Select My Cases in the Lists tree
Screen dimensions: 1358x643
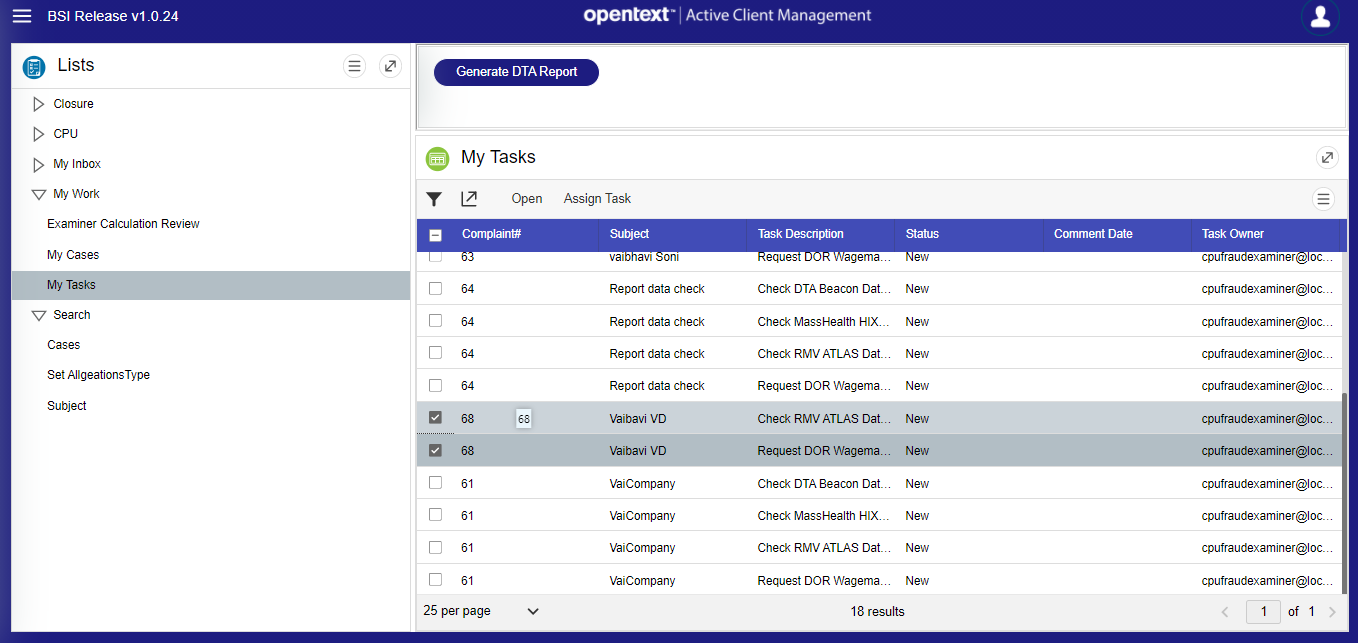click(73, 255)
